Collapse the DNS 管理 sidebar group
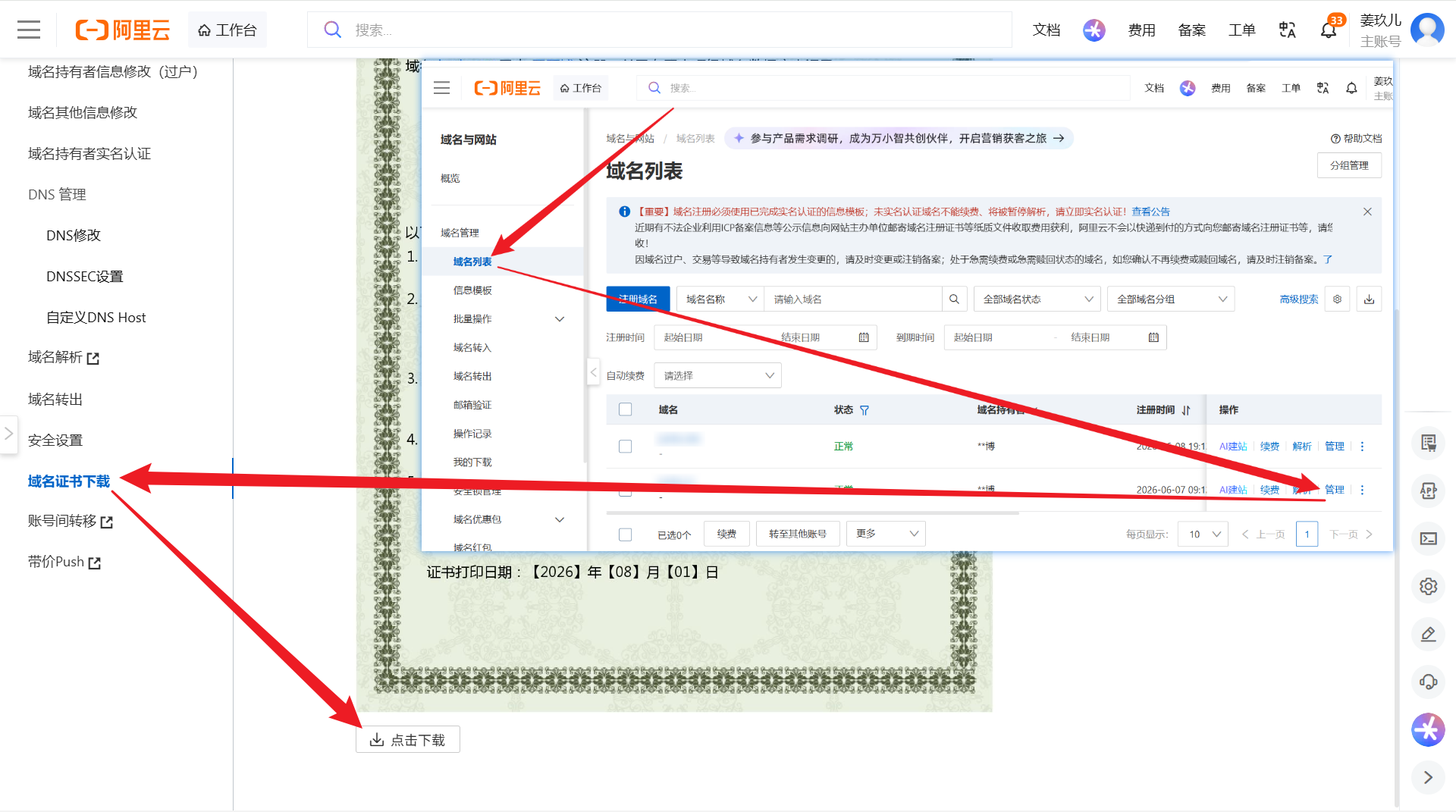 click(x=57, y=194)
